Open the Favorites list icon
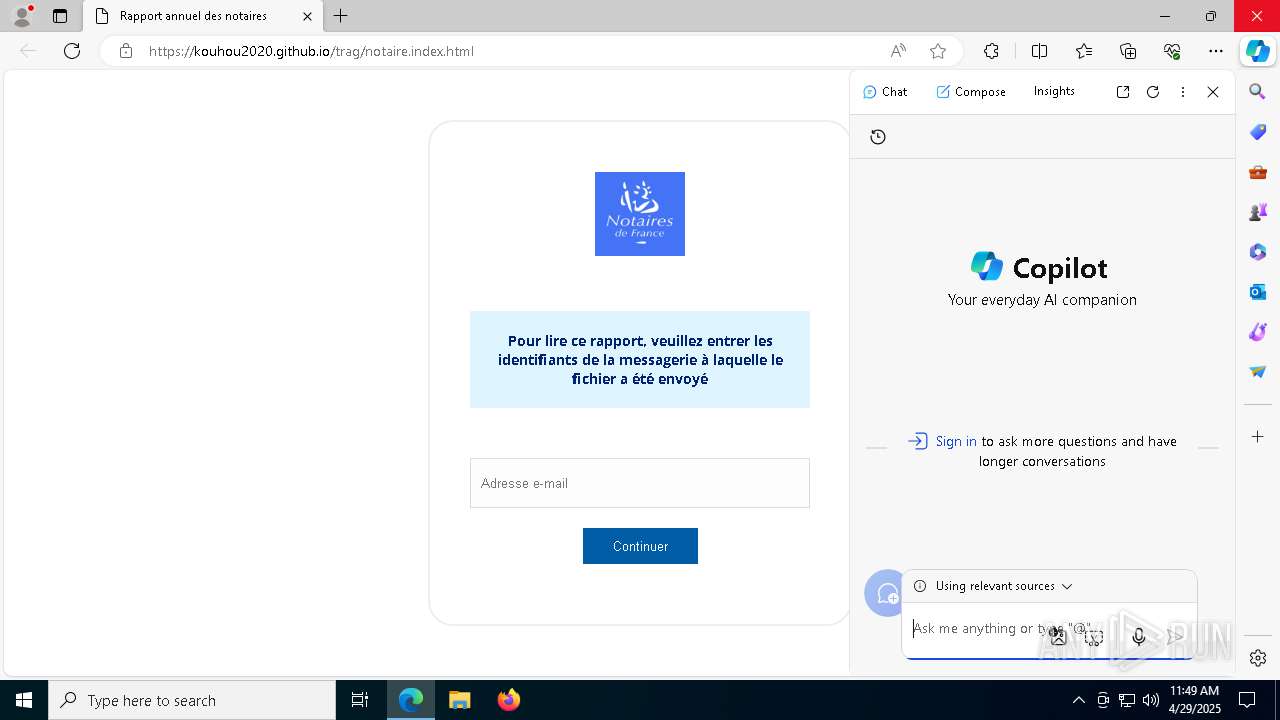 (x=1084, y=51)
